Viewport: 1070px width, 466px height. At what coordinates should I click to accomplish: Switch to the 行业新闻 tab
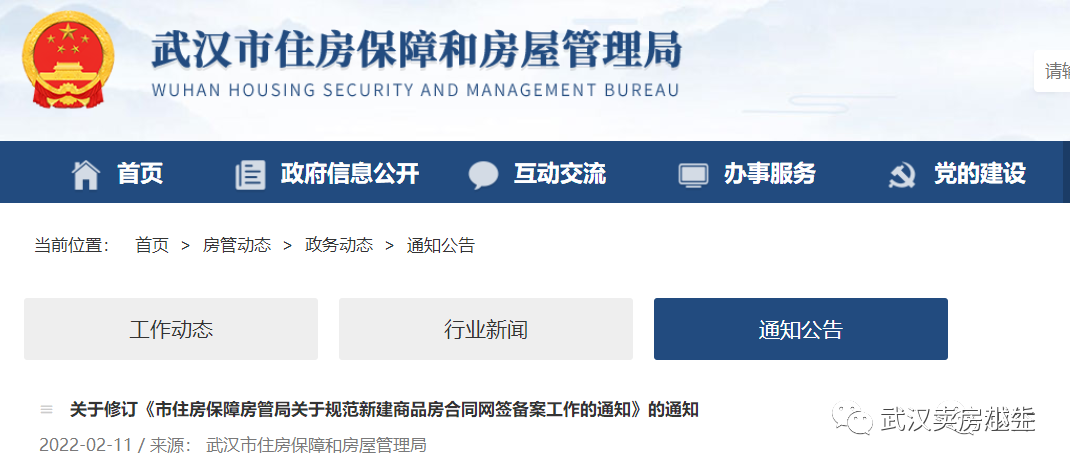tap(486, 329)
